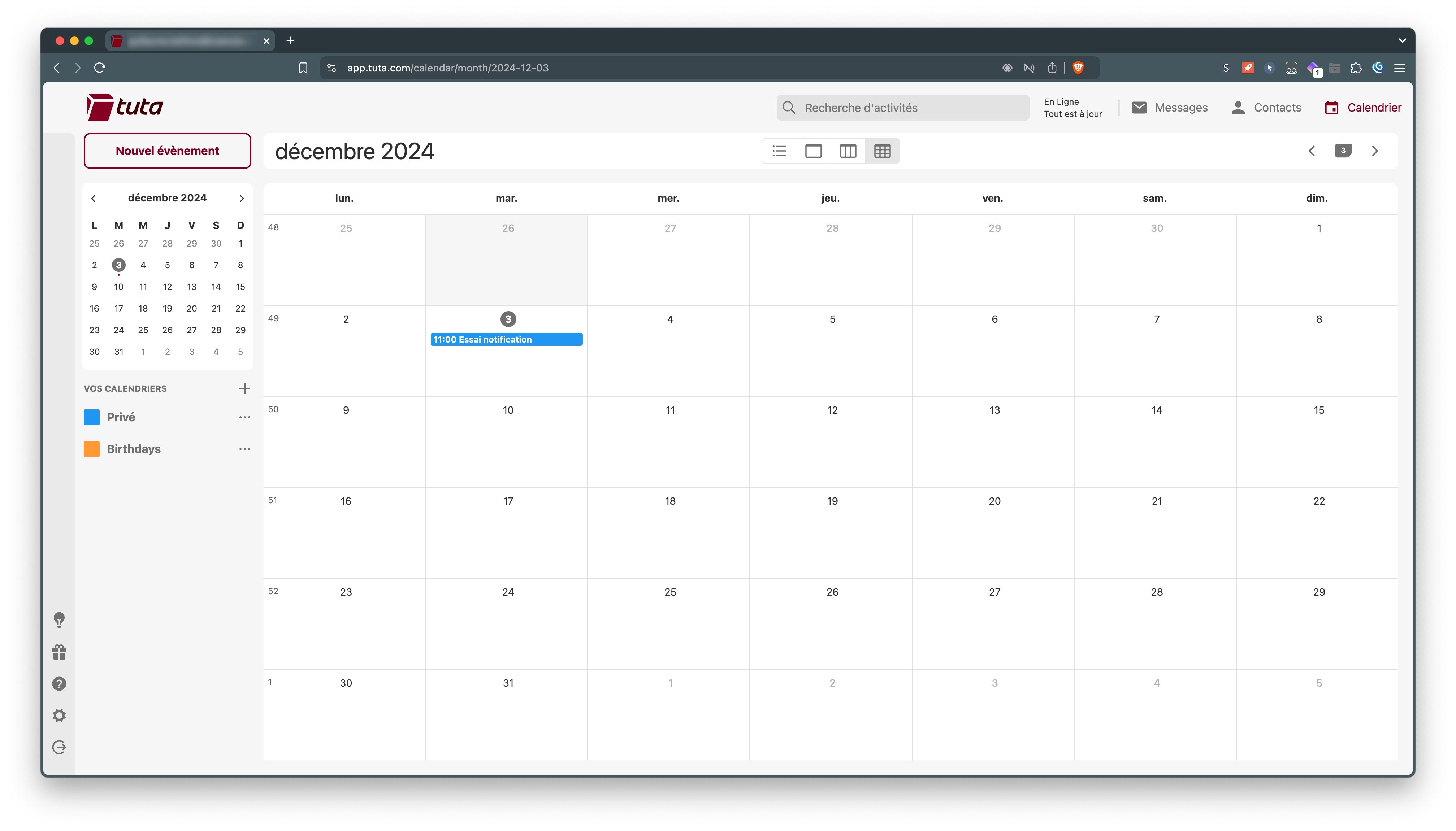Click the logout icon
This screenshot has width=1456, height=831.
(x=59, y=748)
